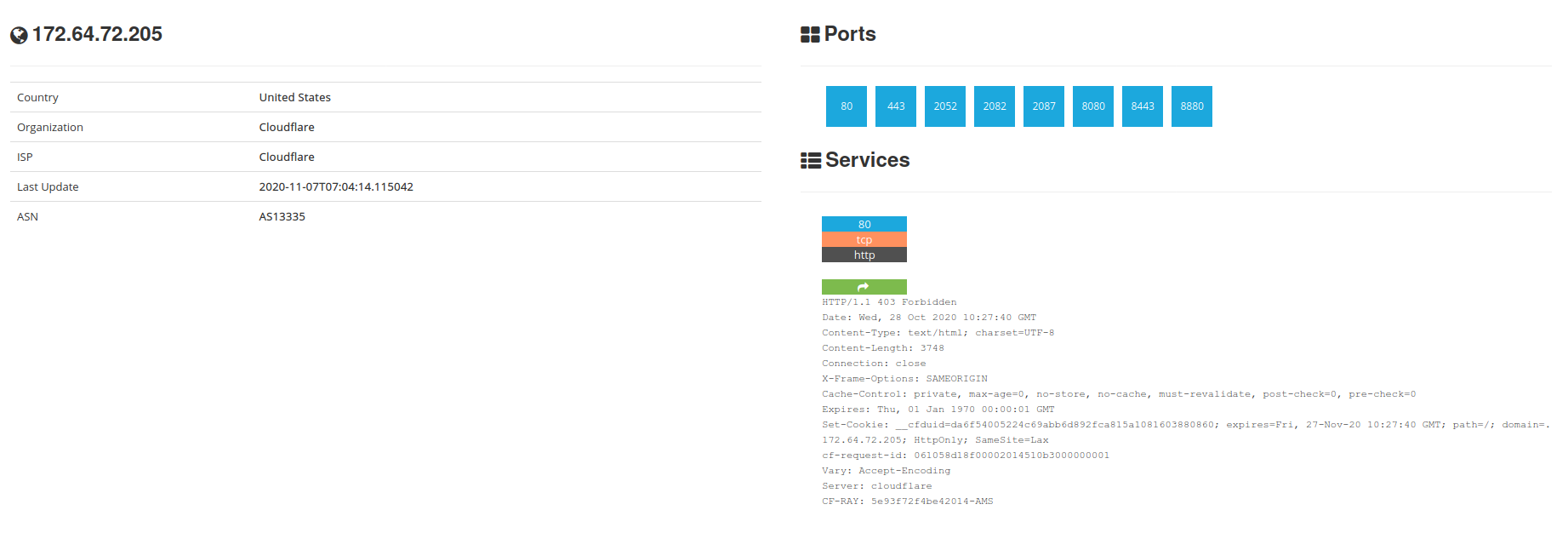1568x533 pixels.
Task: Click the Vary: Accept-Encoding line
Action: 886,471
